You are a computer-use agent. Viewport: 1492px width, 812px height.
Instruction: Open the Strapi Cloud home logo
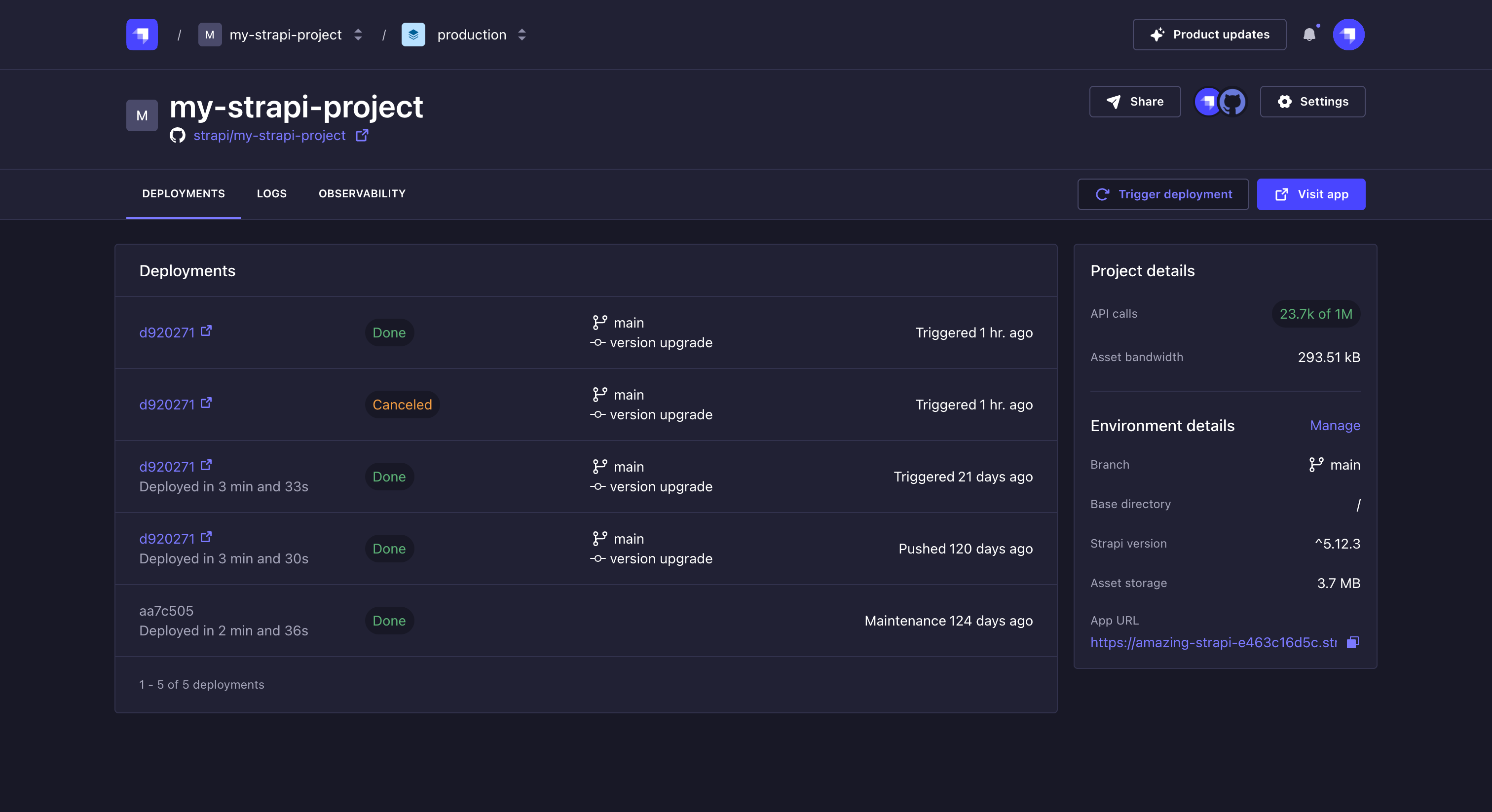click(x=142, y=35)
